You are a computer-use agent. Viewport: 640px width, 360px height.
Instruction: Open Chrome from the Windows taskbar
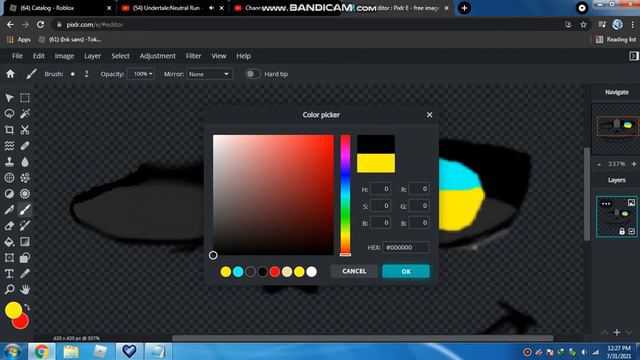point(41,351)
